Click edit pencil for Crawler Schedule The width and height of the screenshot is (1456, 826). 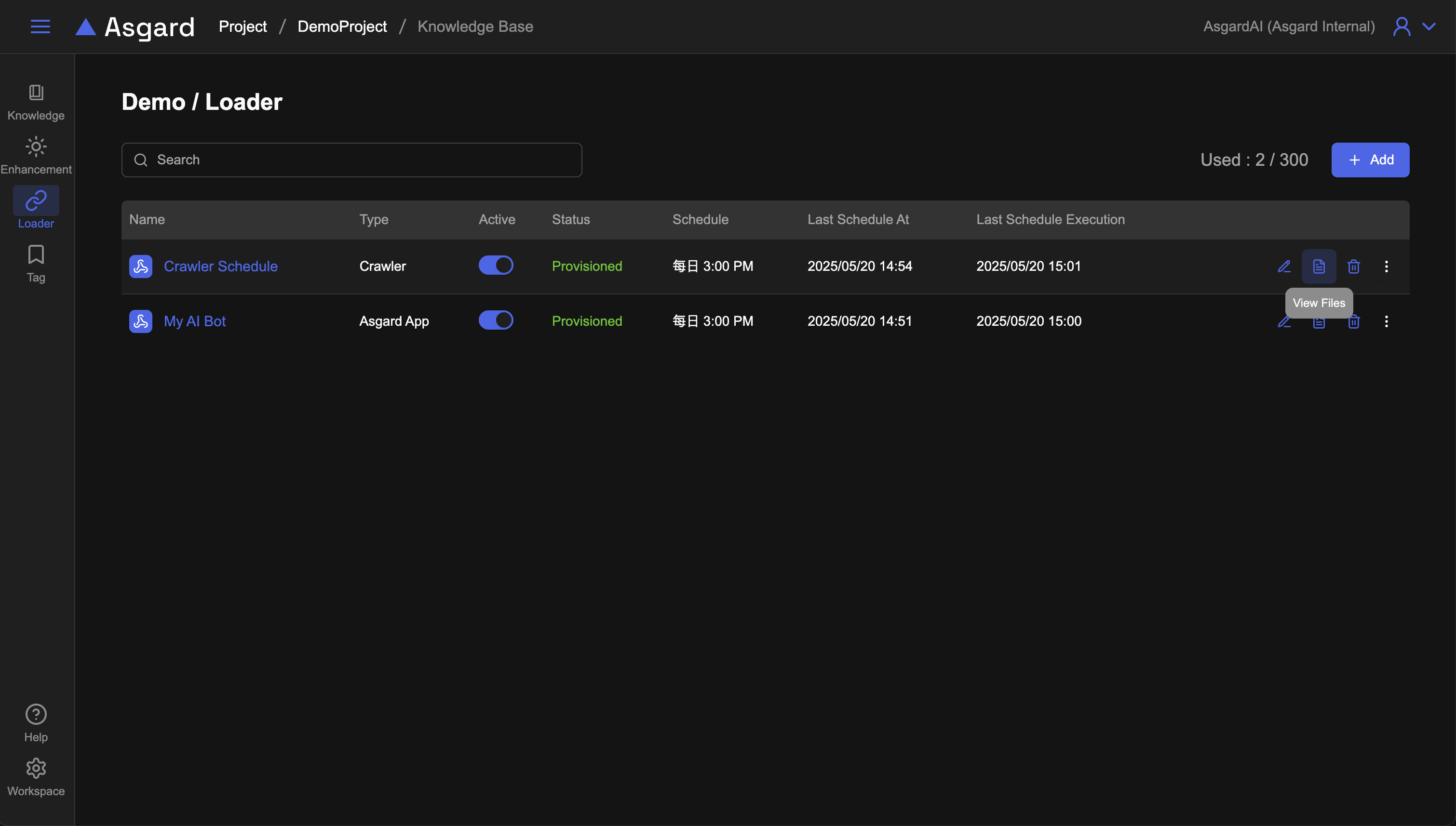pos(1284,266)
